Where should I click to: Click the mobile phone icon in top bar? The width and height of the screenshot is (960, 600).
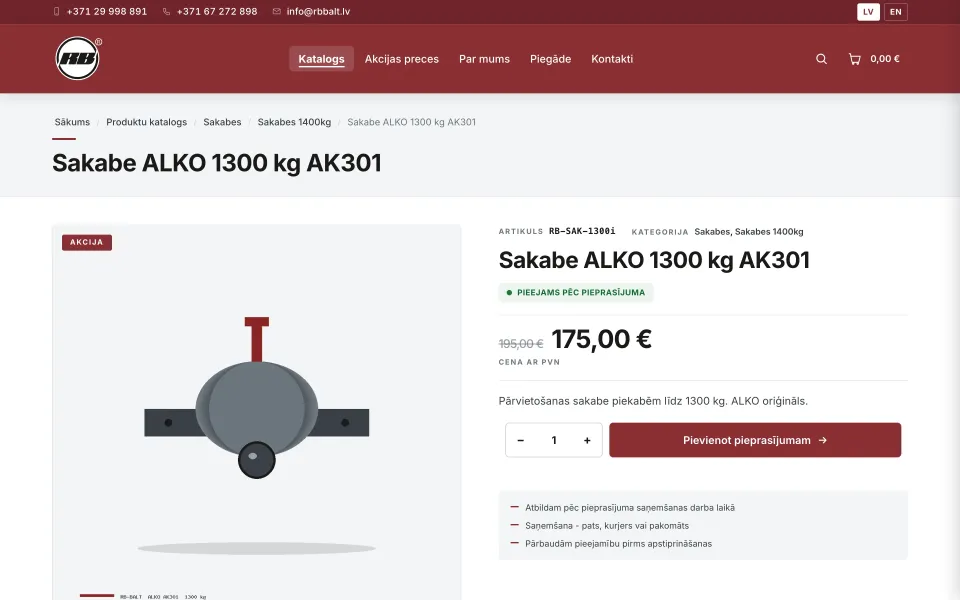click(56, 12)
